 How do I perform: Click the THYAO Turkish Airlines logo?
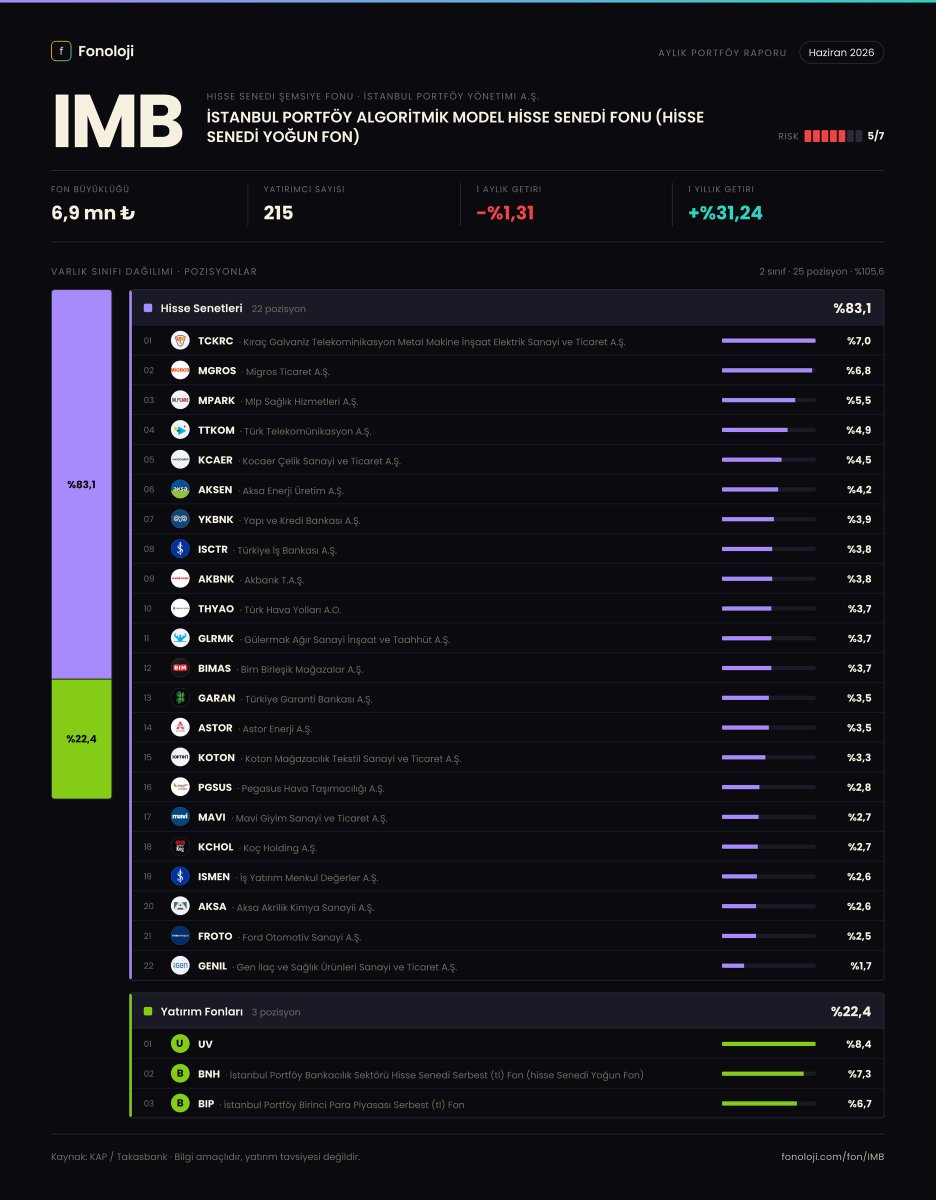(x=180, y=609)
